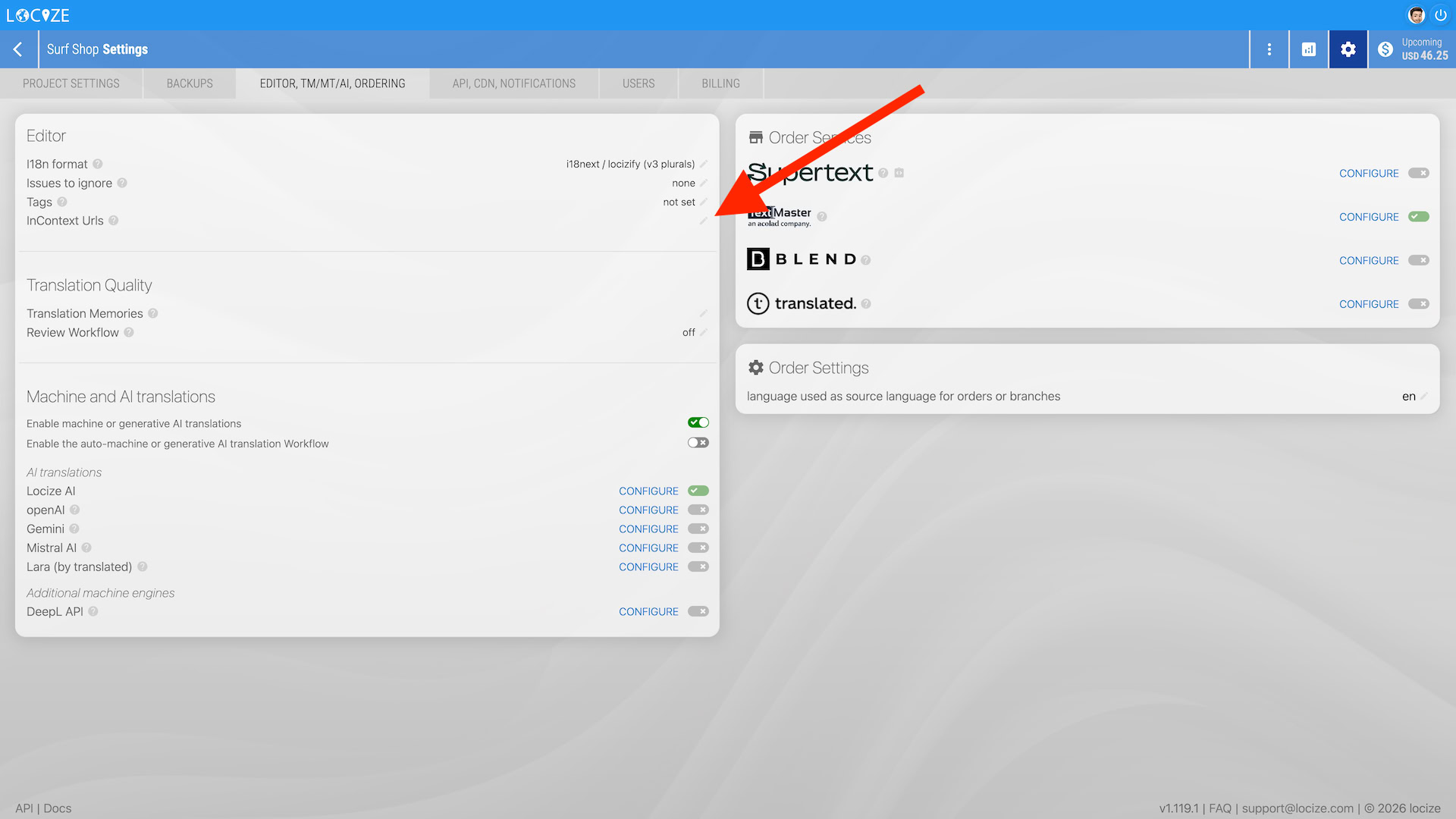Click the help icon beside DeepL API
The width and height of the screenshot is (1456, 819).
(93, 612)
